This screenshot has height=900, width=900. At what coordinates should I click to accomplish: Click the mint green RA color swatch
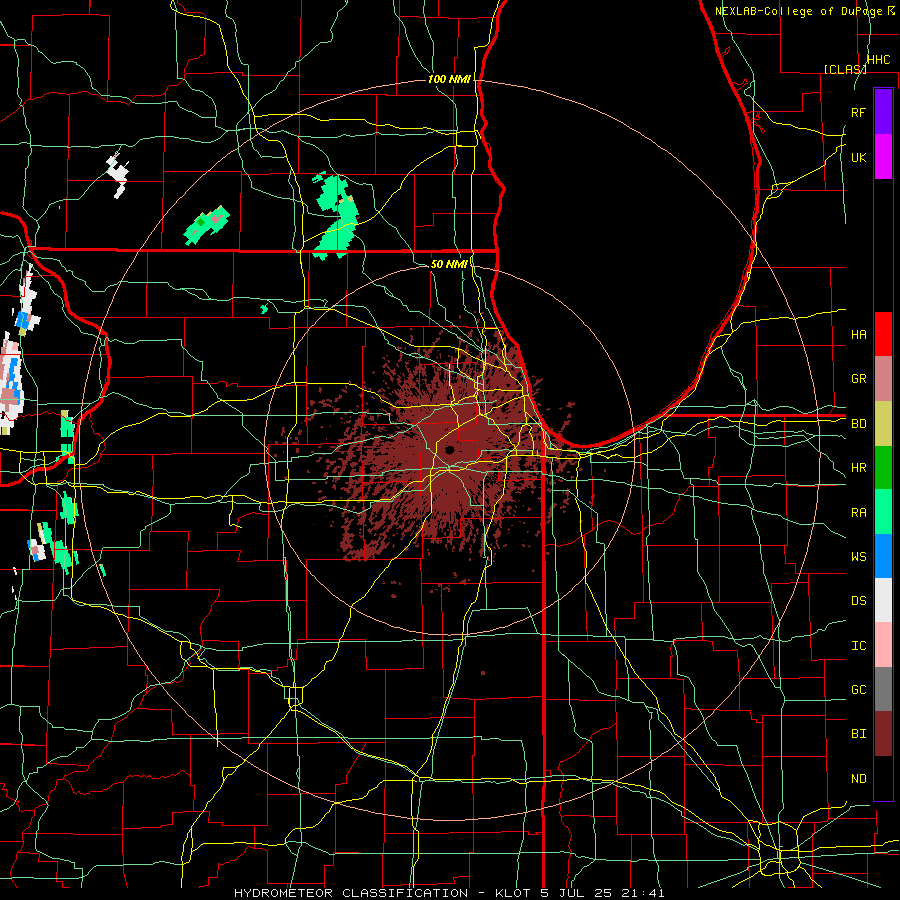tap(883, 512)
